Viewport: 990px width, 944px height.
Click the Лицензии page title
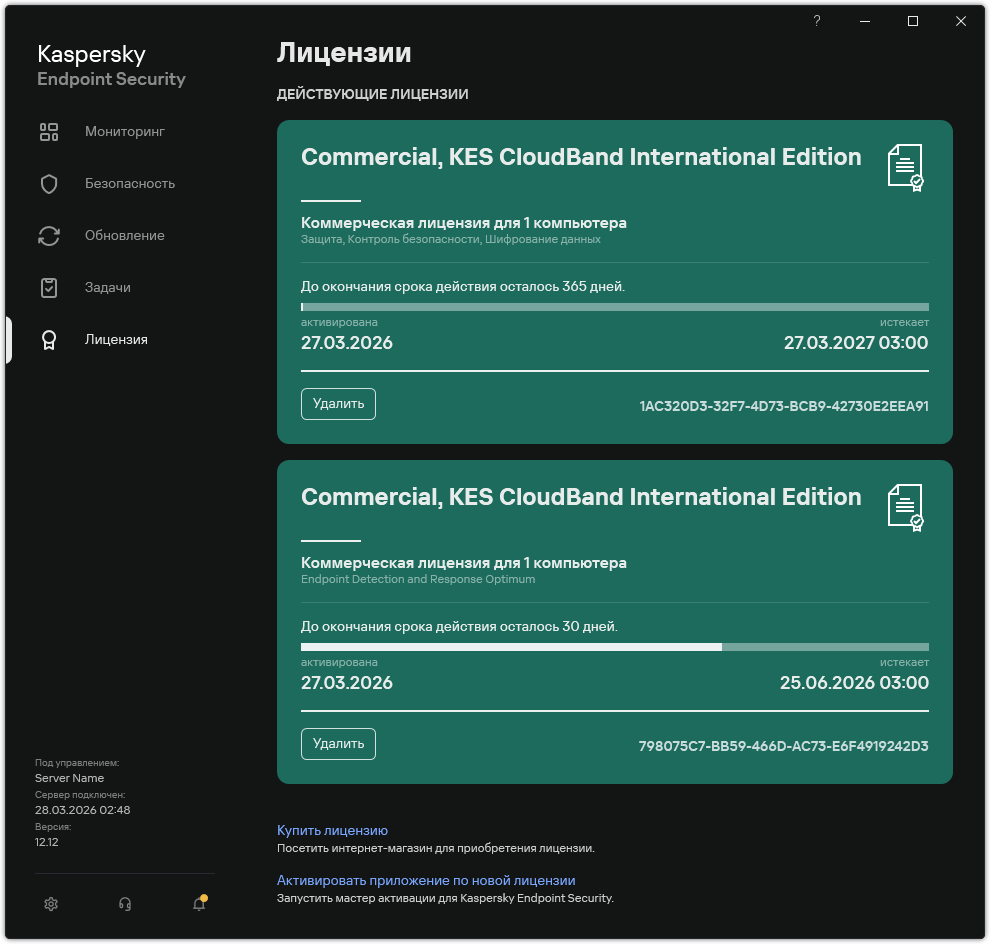tap(344, 52)
